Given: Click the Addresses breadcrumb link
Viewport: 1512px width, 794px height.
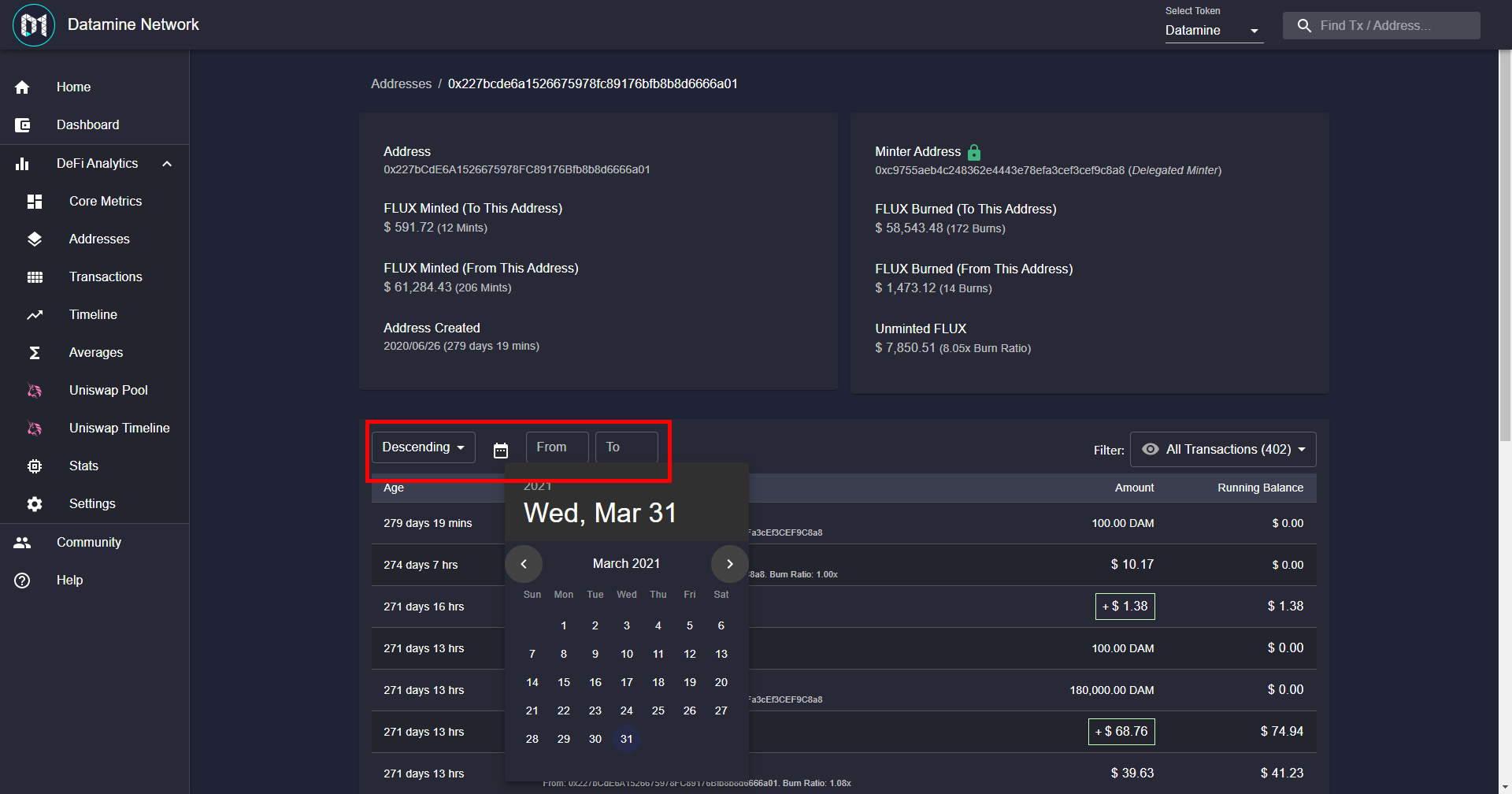Looking at the screenshot, I should coord(401,83).
